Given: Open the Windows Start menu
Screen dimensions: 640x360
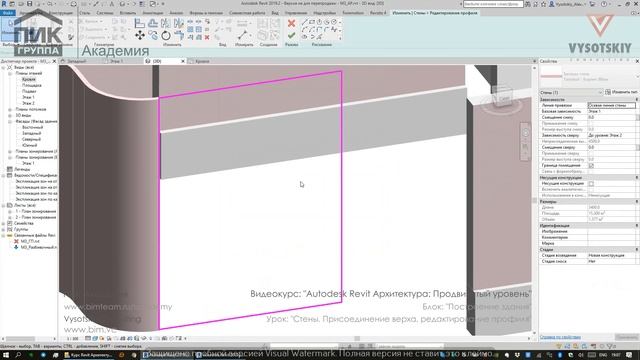Looking at the screenshot, I should pyautogui.click(x=6, y=355).
